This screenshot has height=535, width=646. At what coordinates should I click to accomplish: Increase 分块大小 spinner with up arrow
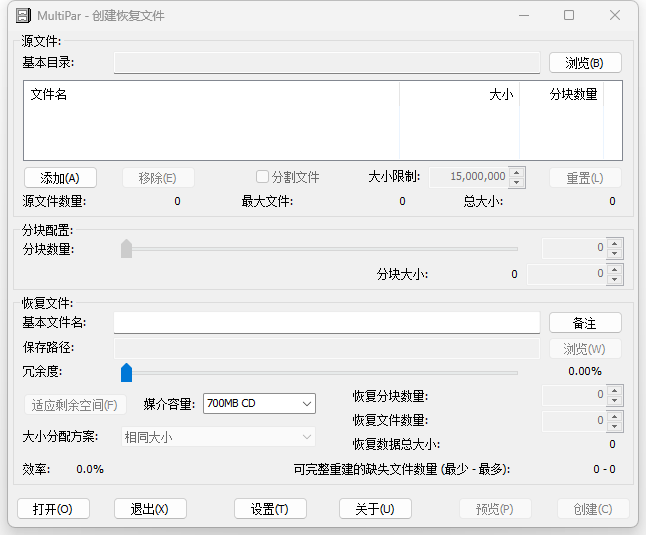click(615, 269)
